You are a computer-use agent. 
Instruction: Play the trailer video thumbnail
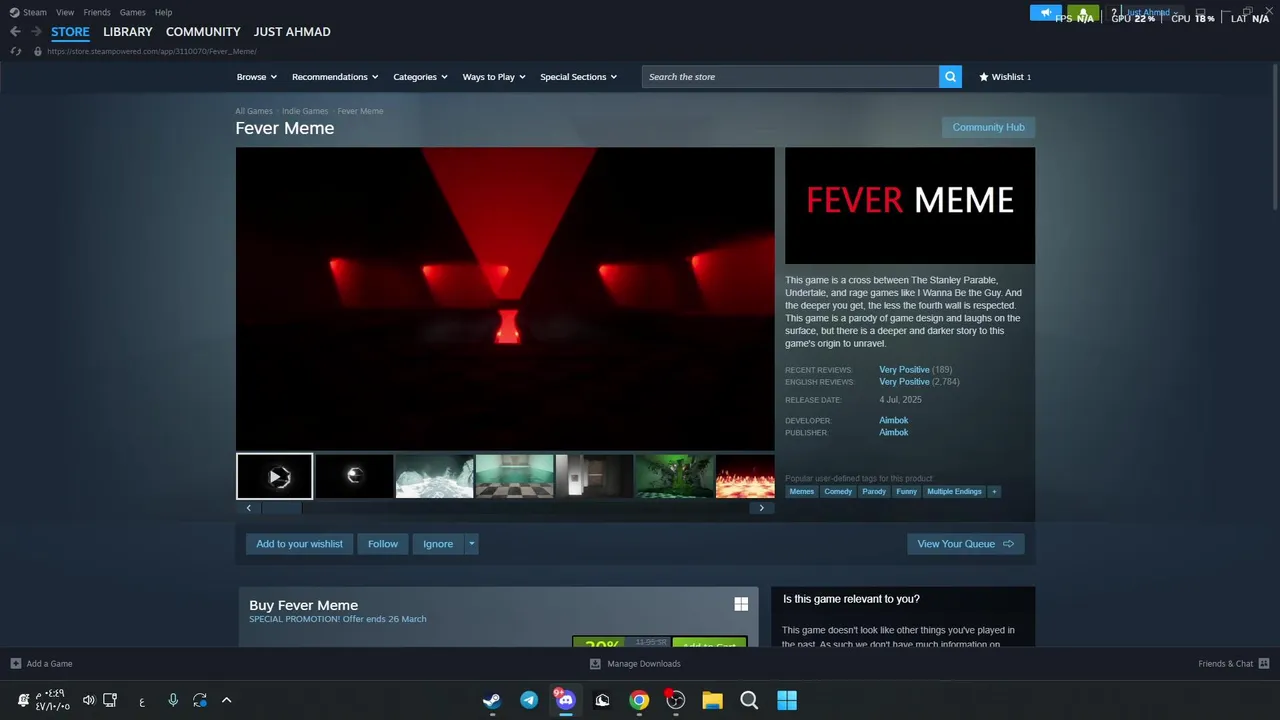tap(274, 476)
